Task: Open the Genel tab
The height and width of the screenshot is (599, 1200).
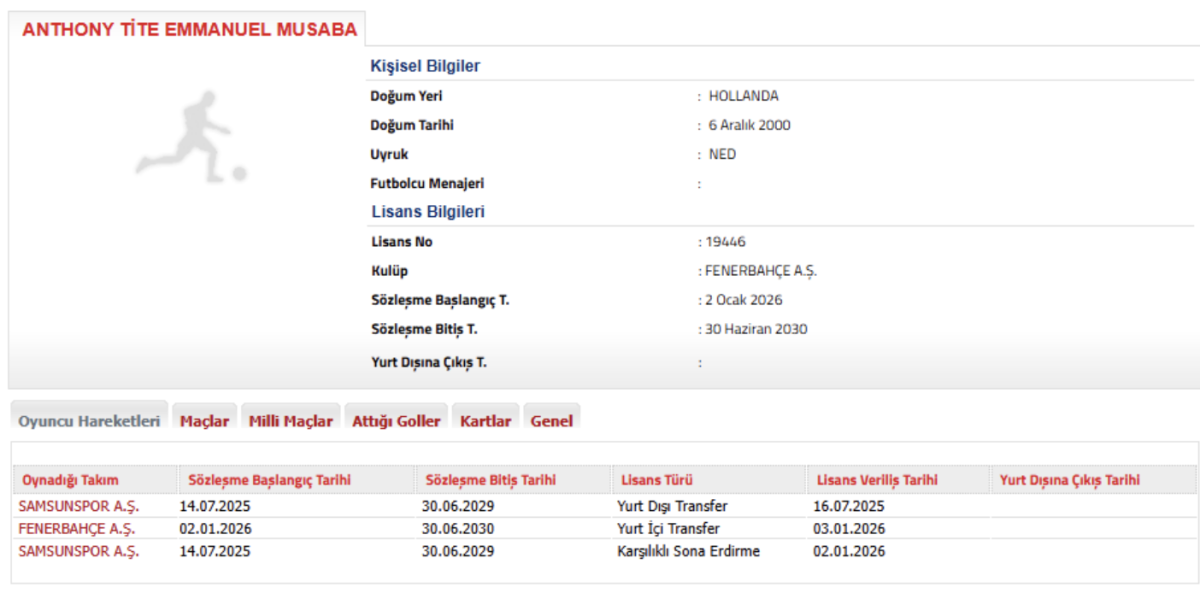Action: (x=550, y=420)
